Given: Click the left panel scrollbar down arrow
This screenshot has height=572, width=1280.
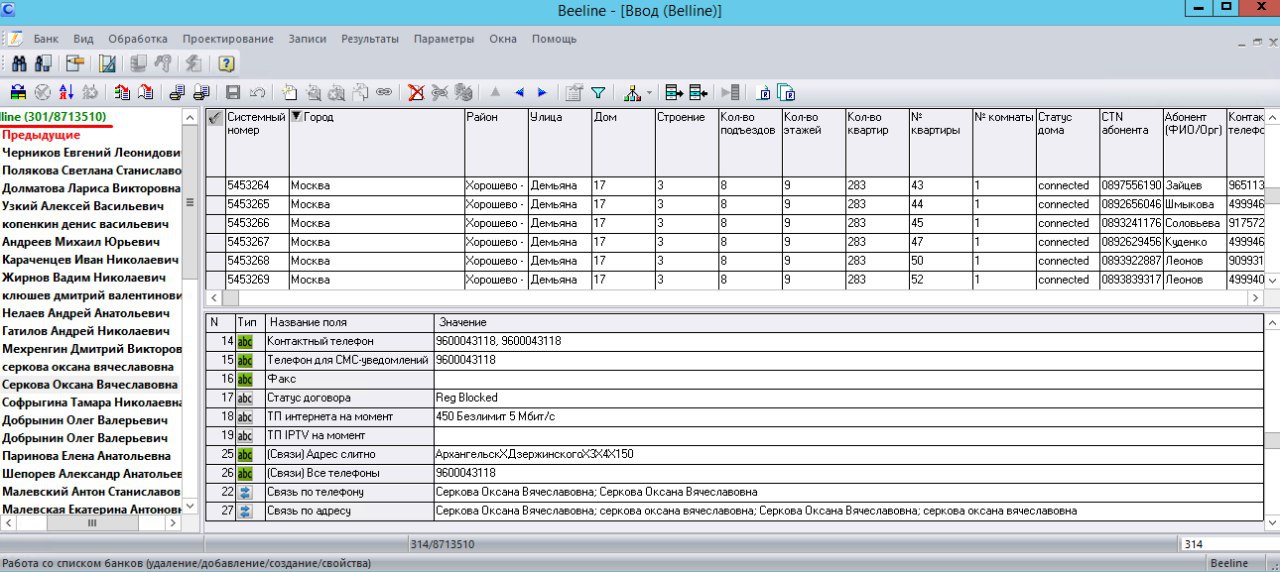Looking at the screenshot, I should [190, 506].
